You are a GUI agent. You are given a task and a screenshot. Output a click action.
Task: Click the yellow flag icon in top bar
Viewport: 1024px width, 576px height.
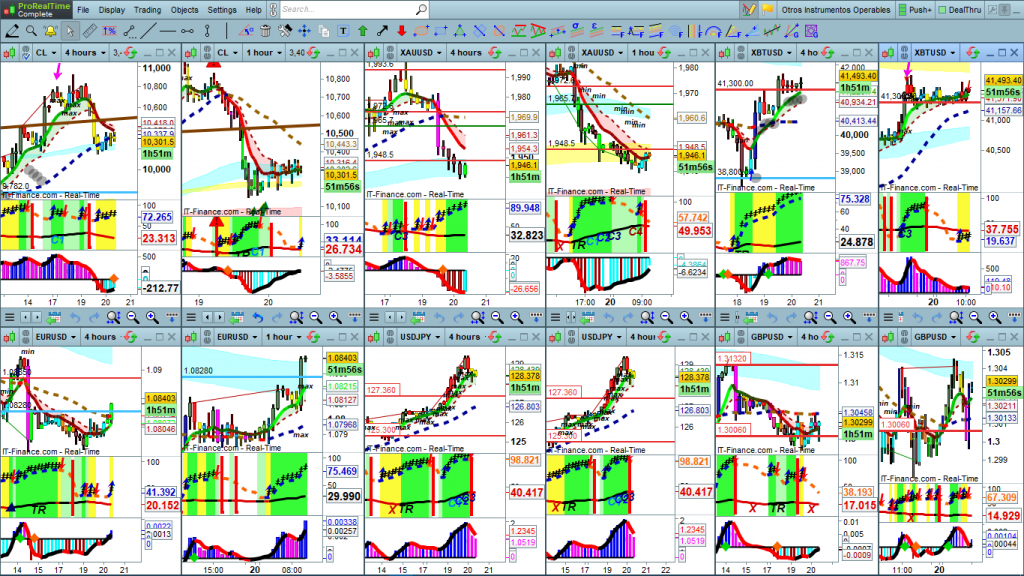click(x=768, y=9)
